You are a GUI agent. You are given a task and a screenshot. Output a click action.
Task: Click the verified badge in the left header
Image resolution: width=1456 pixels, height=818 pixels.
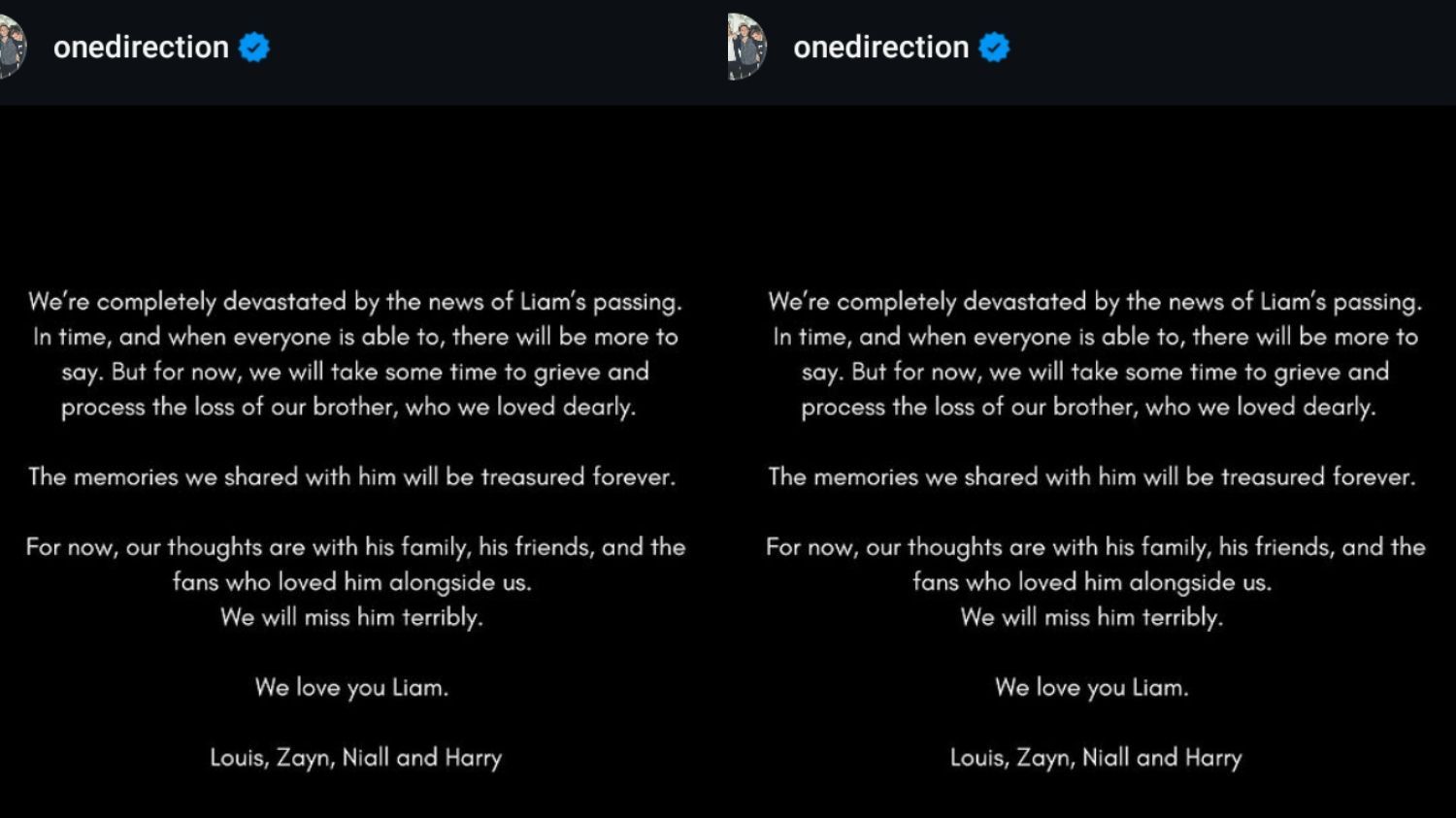(x=254, y=47)
